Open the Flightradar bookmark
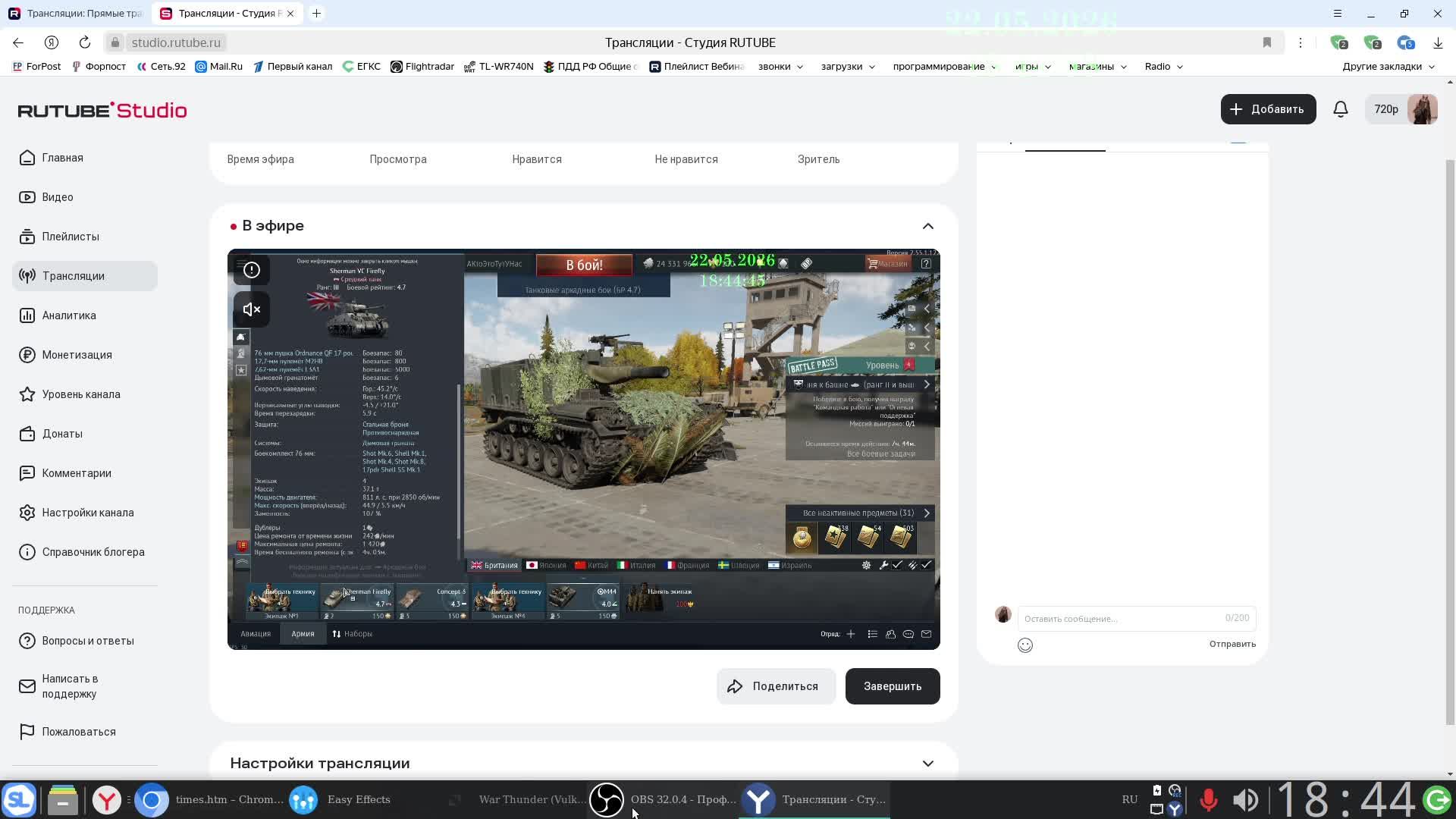Screen dimensions: 1456x819 [422, 67]
